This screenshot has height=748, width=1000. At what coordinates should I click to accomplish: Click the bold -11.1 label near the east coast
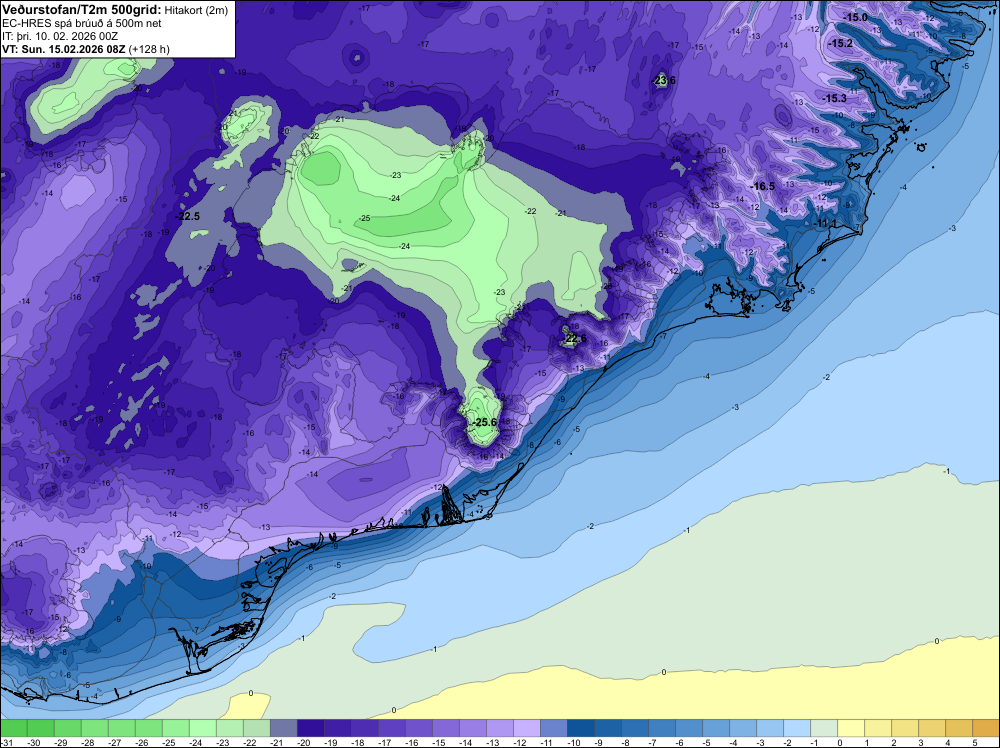(826, 223)
